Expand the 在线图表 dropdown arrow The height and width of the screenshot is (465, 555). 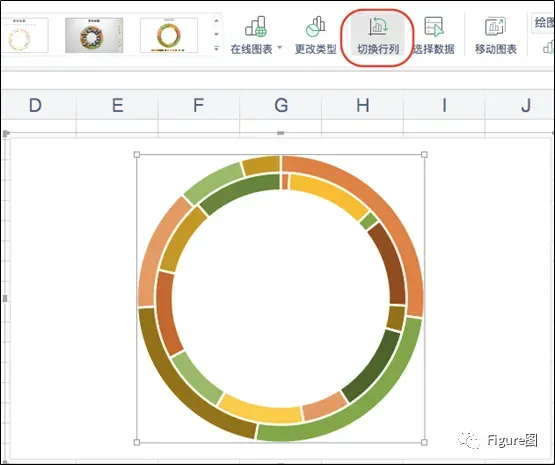pos(280,47)
